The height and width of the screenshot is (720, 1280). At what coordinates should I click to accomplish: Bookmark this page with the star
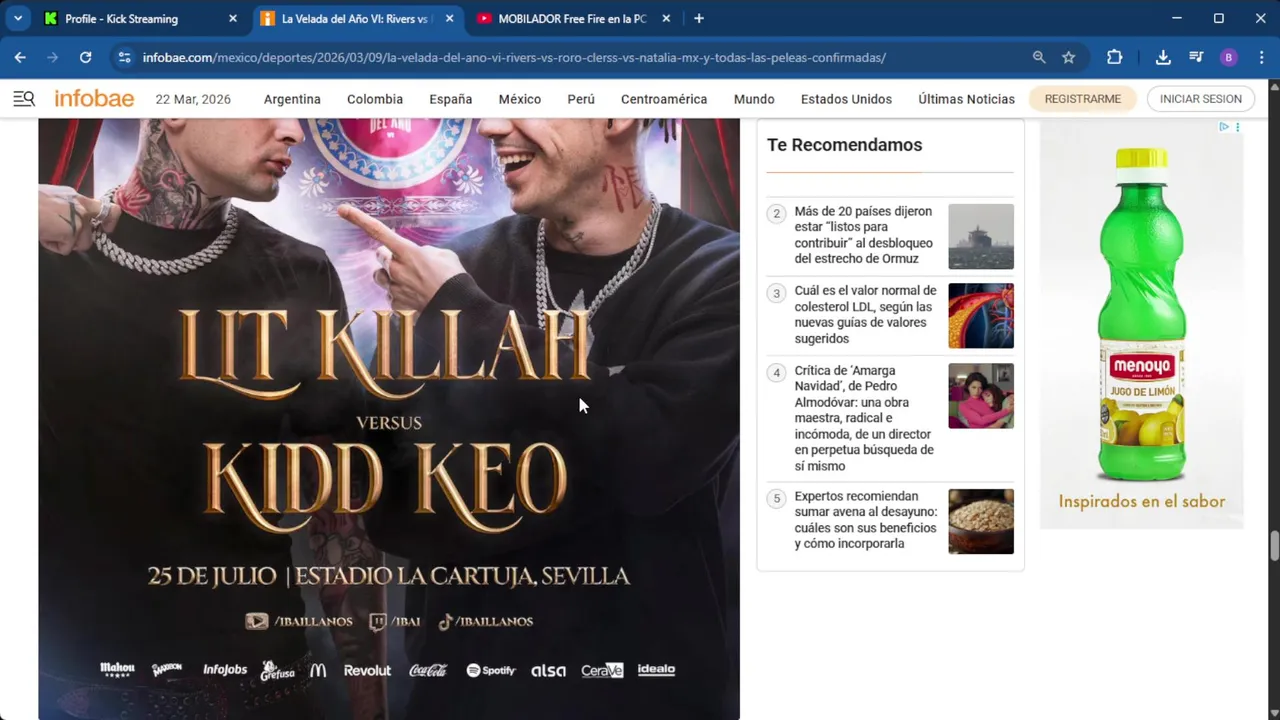click(x=1069, y=58)
